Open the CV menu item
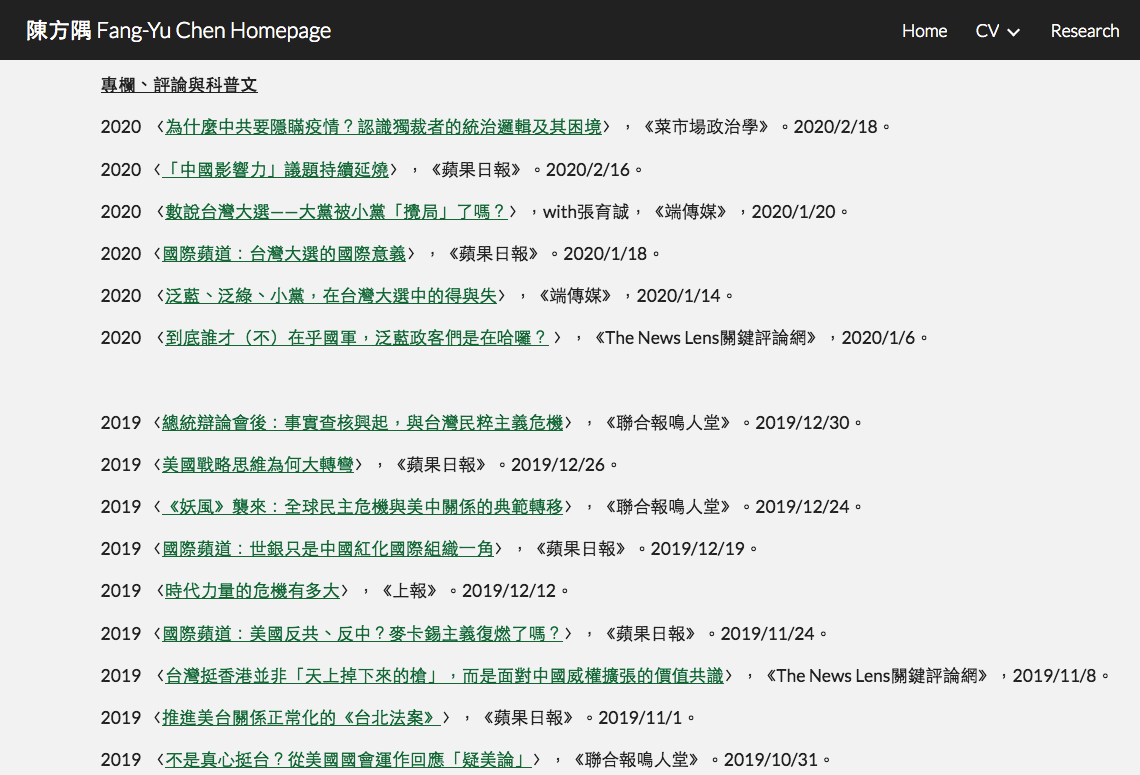The width and height of the screenshot is (1140, 775). point(987,31)
